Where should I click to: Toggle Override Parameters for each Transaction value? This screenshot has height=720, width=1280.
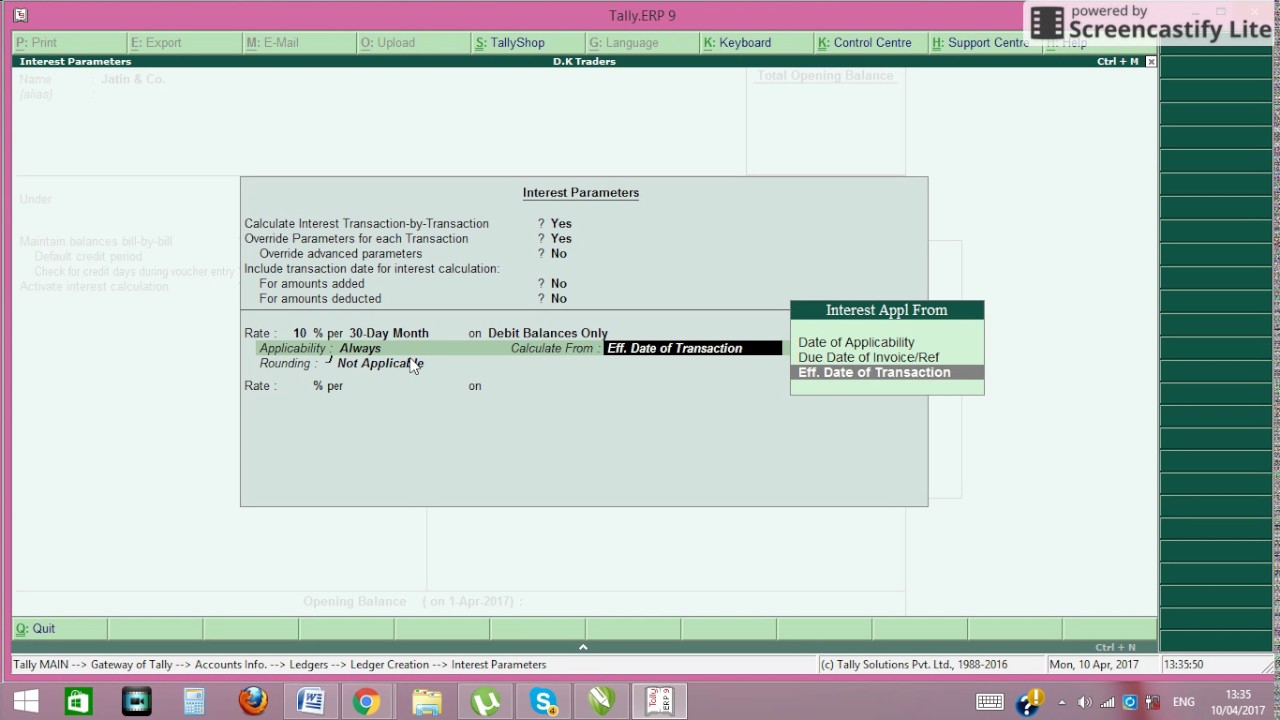coord(560,239)
